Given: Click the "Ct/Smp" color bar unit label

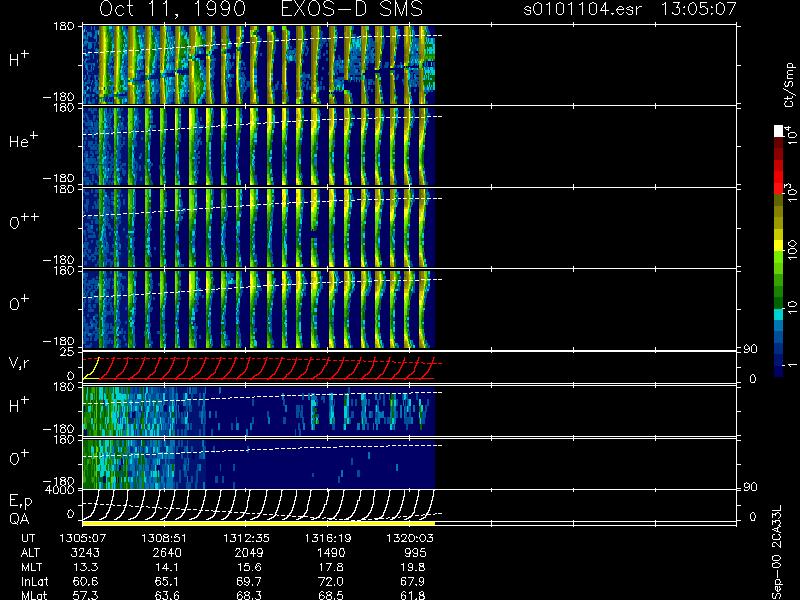Looking at the screenshot, I should pyautogui.click(x=789, y=85).
